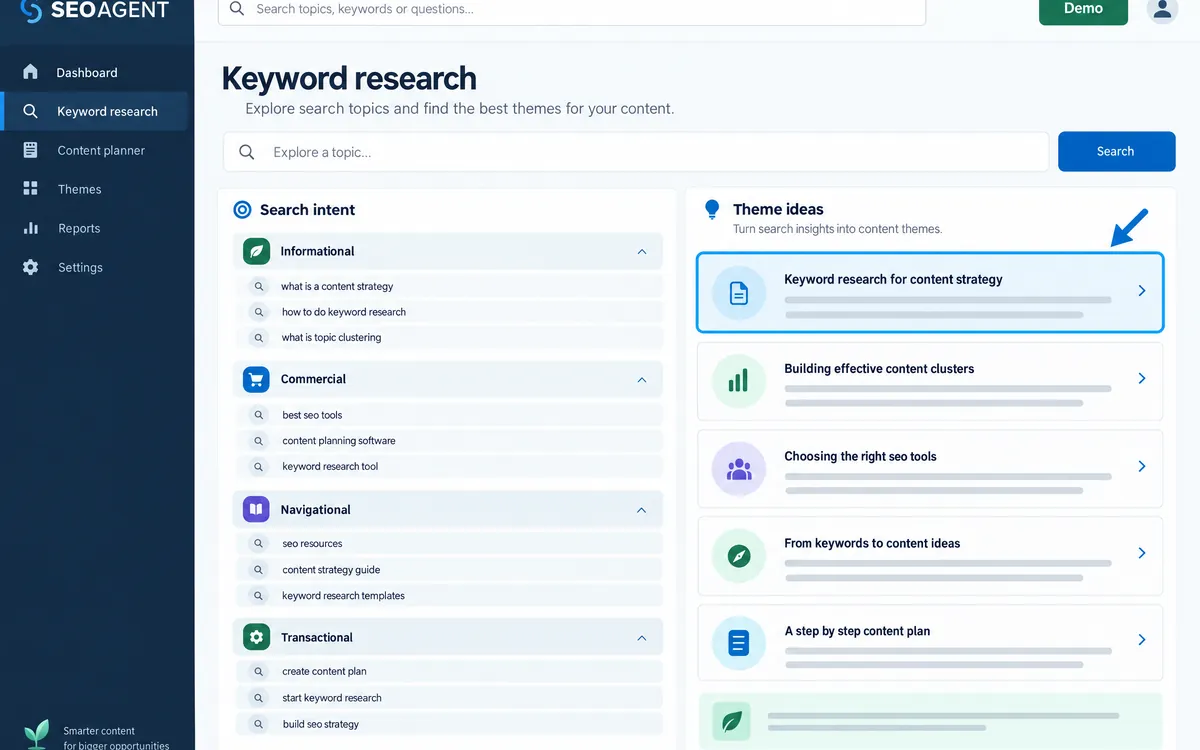Select 'what is topic clustering' query
1200x750 pixels.
point(450,338)
